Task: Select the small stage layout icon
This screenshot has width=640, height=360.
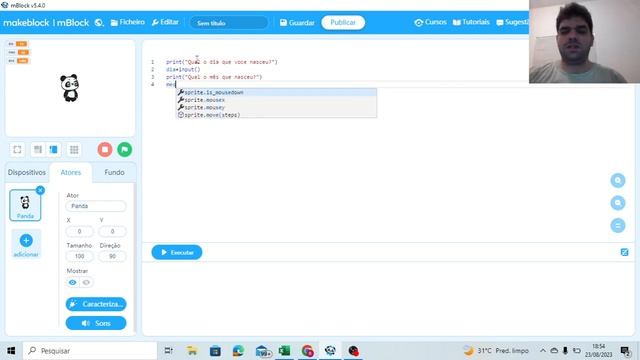Action: 38,150
